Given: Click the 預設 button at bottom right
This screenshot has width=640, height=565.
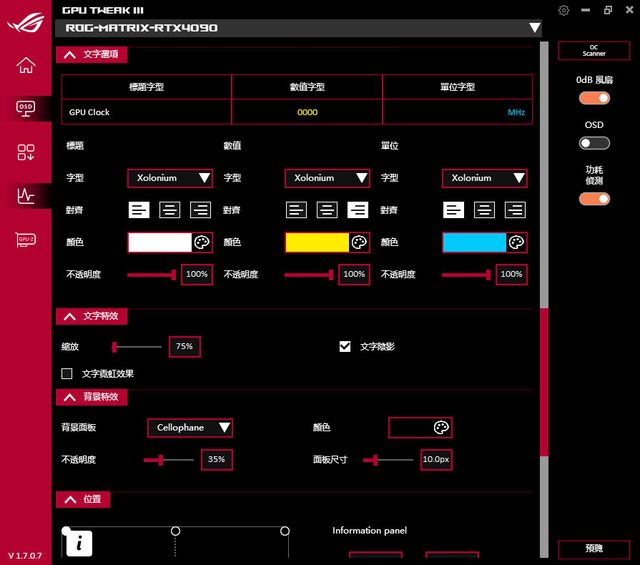Looking at the screenshot, I should click(593, 549).
